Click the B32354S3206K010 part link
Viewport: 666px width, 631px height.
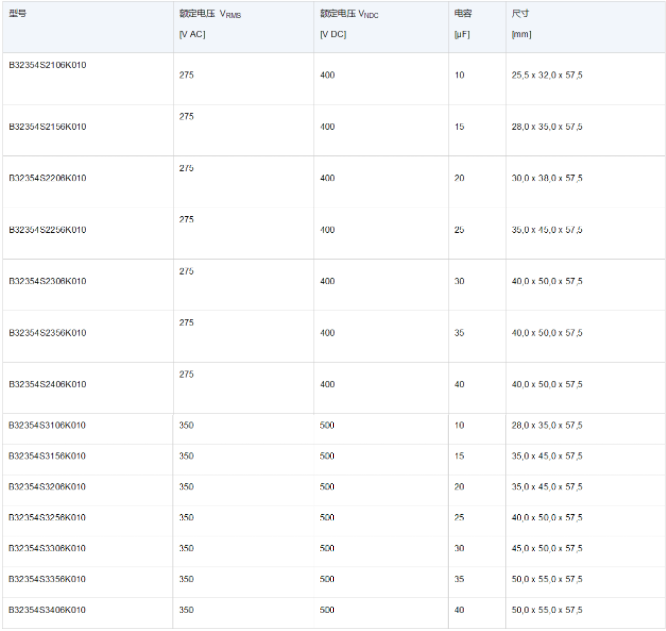47,487
